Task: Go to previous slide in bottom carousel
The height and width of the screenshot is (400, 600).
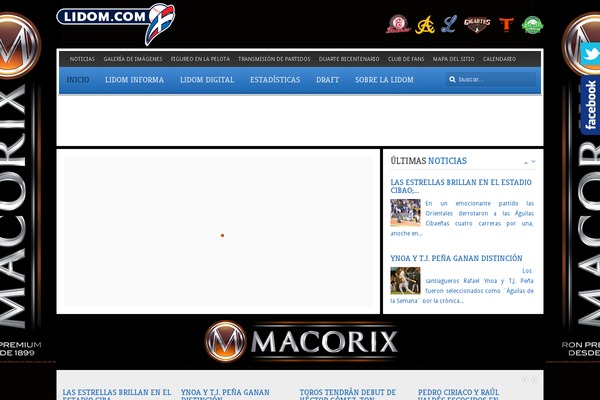Action: 525,379
